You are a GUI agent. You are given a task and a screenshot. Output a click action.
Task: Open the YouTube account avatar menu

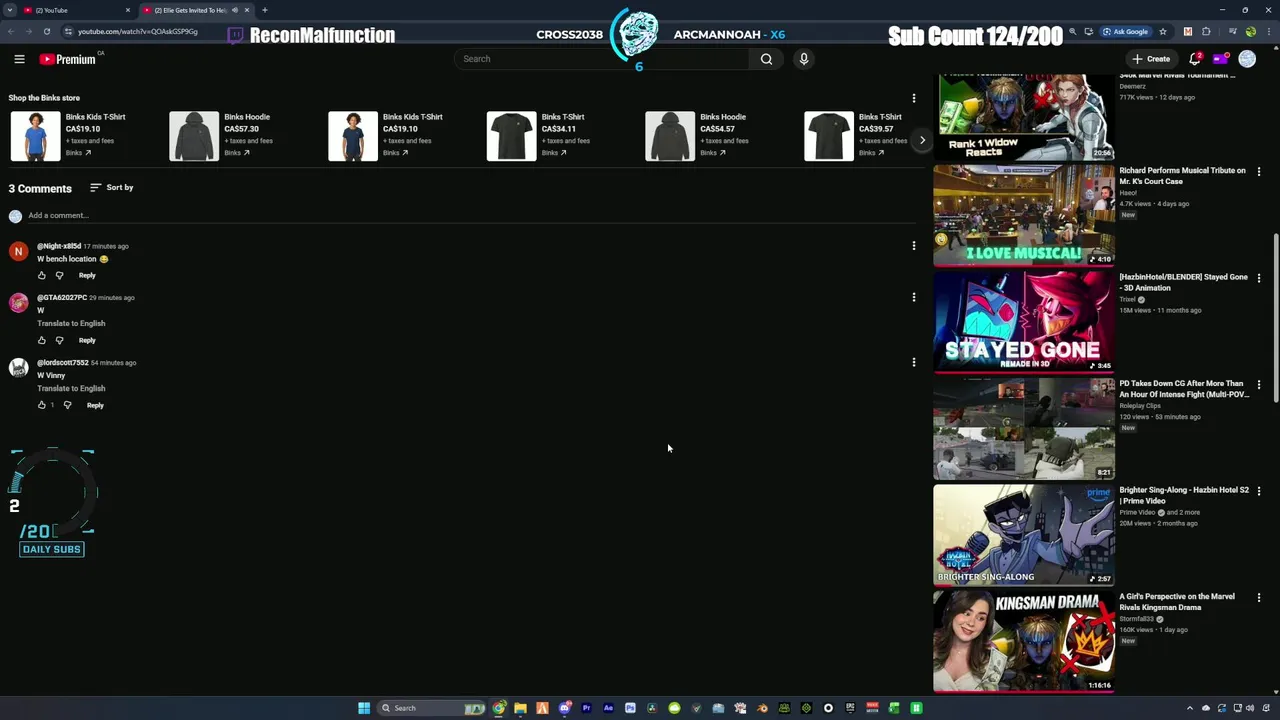1247,59
